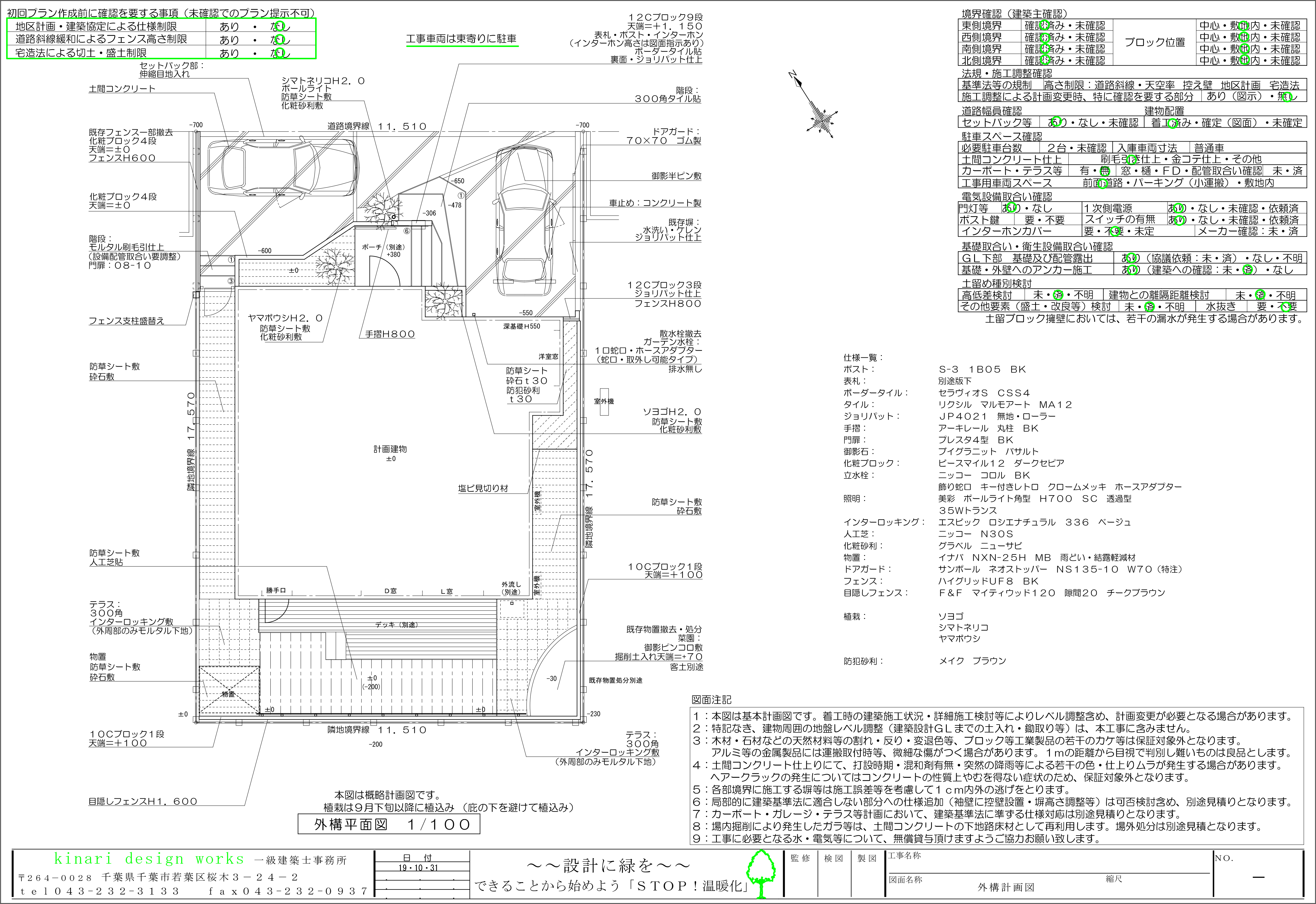Click the ヤマボウシH2.0 planting note
Screen dimensions: 1316x904
285,318
